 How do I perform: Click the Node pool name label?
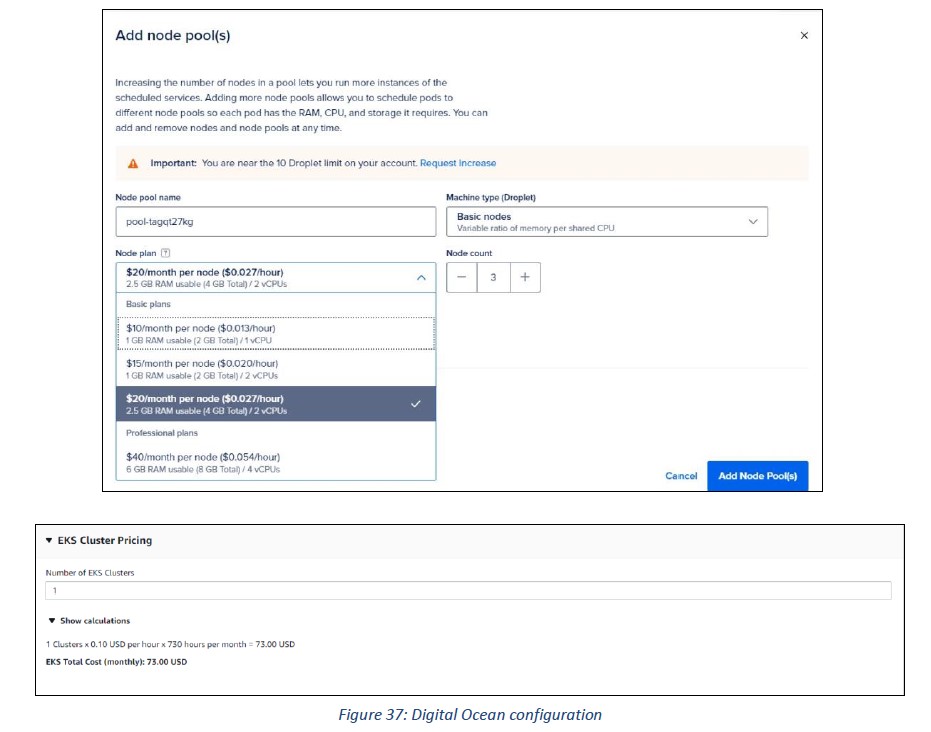point(148,197)
